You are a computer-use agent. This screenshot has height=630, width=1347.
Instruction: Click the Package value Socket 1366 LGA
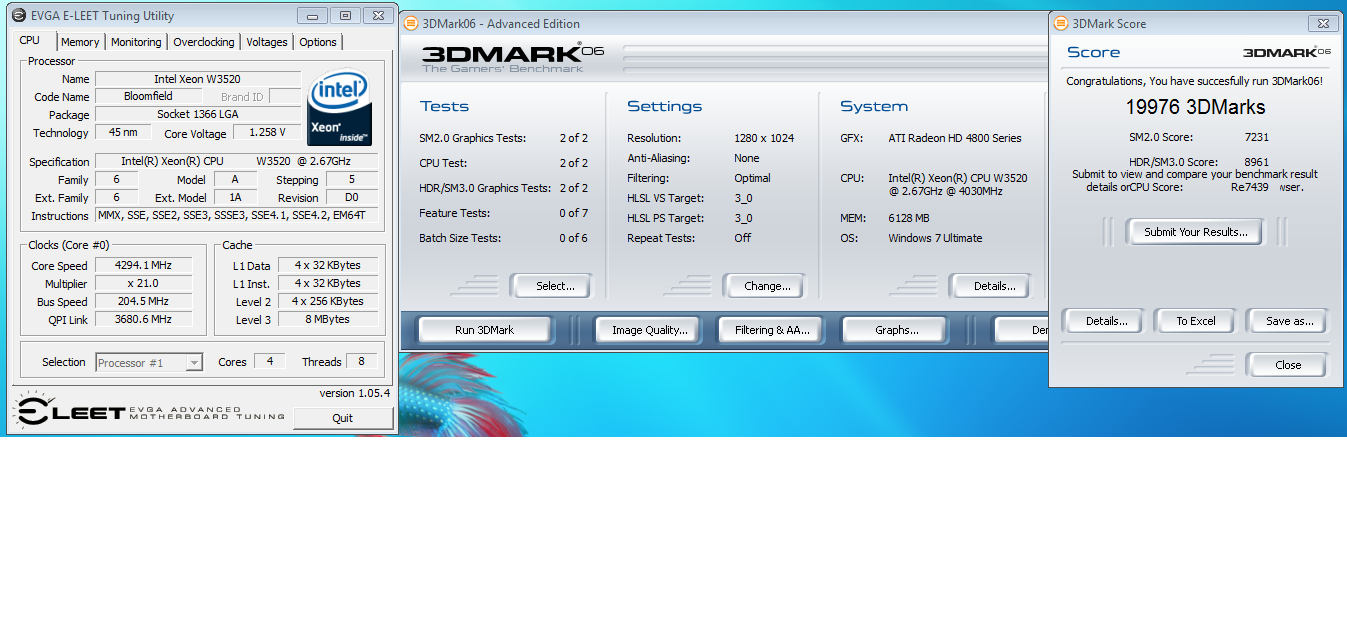[x=197, y=114]
